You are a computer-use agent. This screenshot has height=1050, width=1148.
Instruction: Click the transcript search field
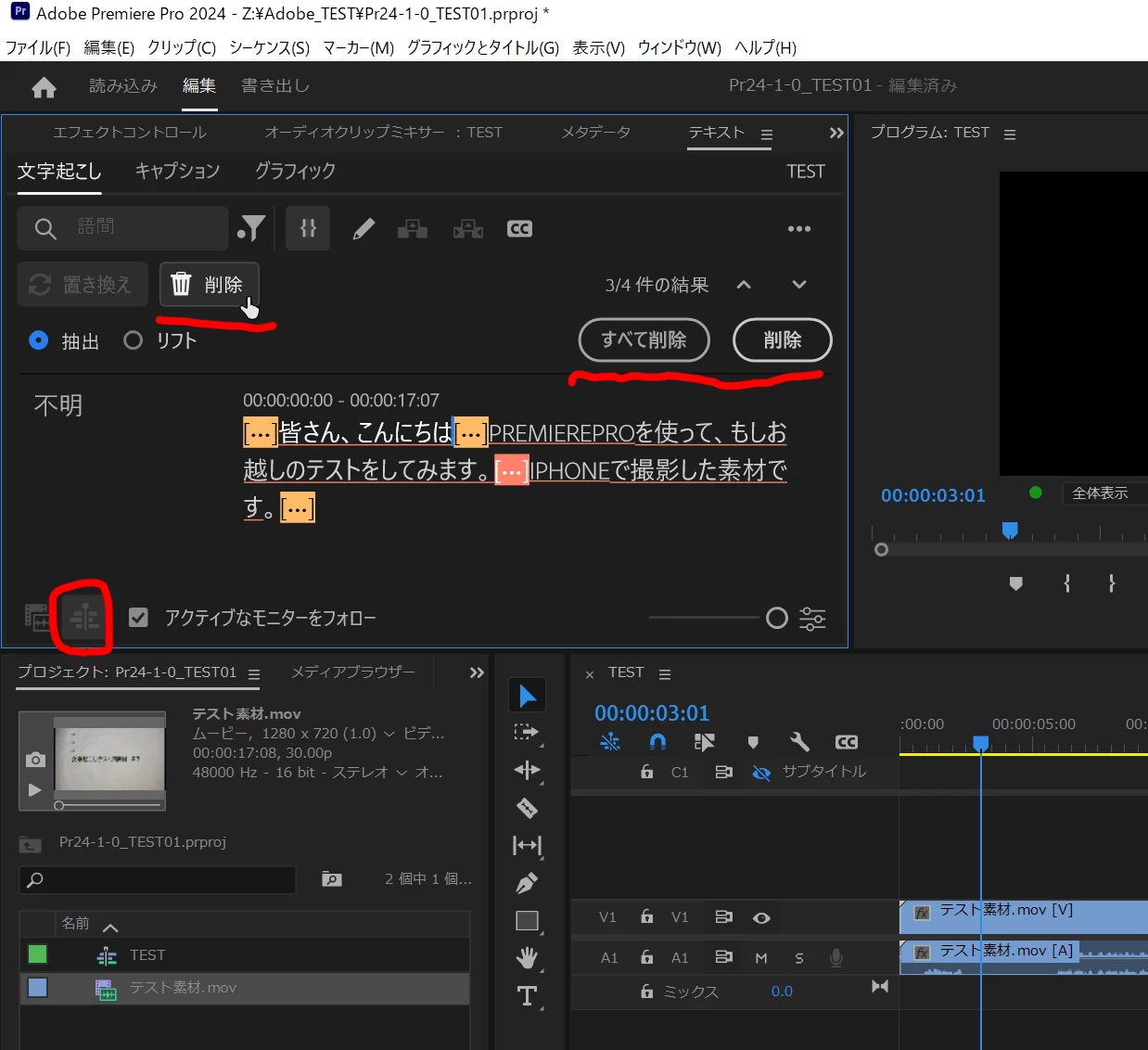point(123,228)
